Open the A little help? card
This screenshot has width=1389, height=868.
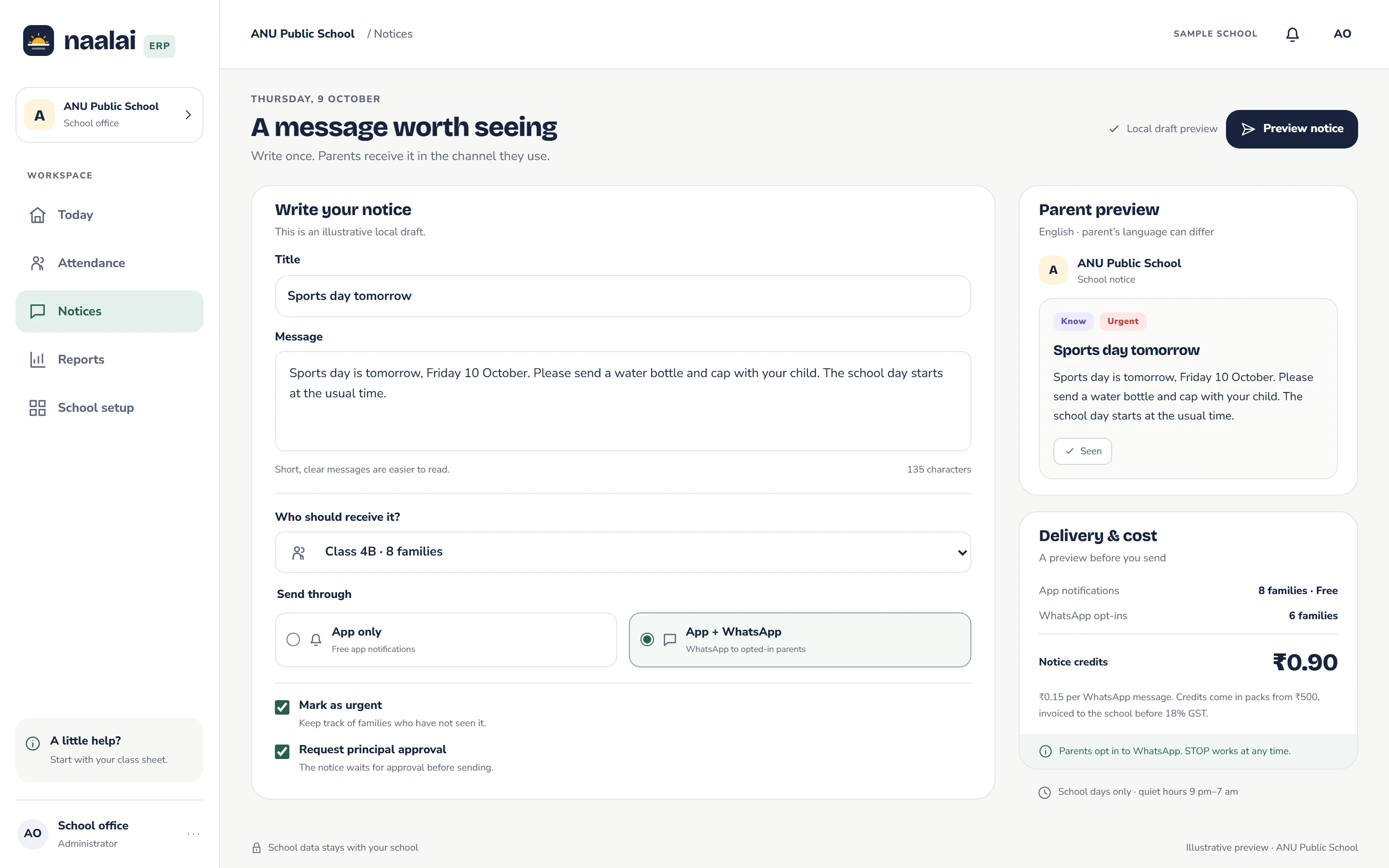109,750
